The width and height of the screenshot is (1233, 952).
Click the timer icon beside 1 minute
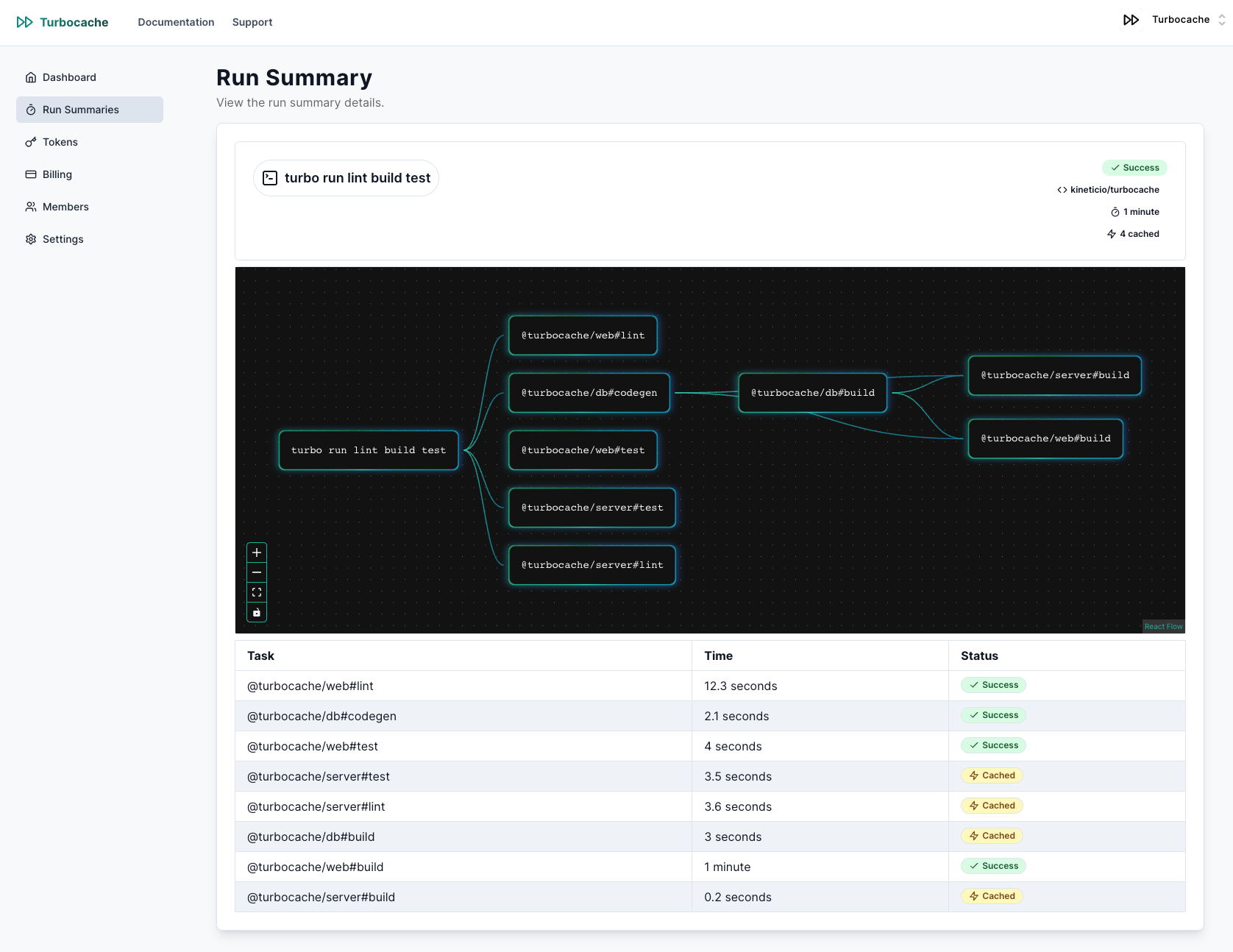[1115, 212]
